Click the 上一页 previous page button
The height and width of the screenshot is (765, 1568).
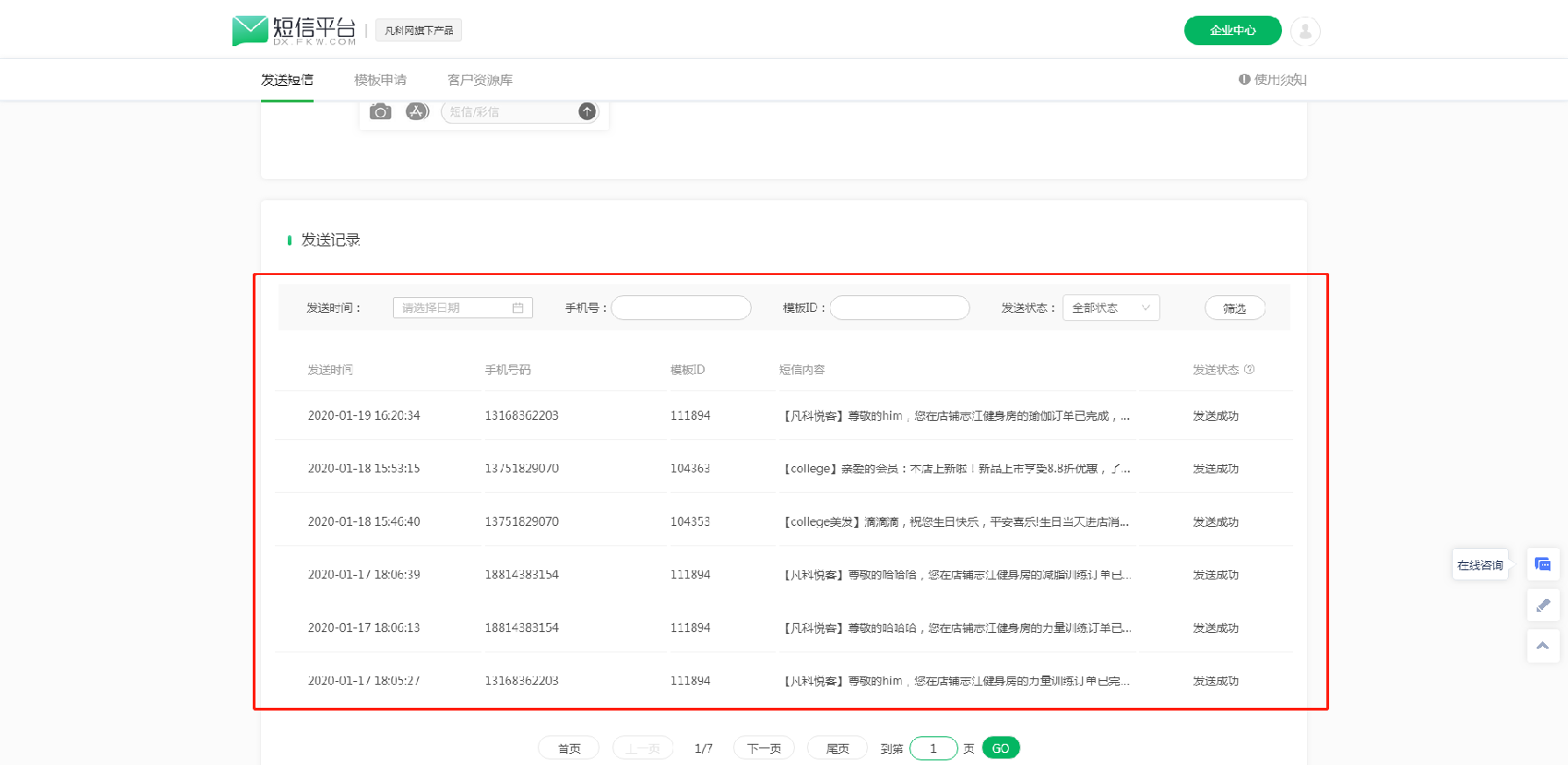coord(643,748)
